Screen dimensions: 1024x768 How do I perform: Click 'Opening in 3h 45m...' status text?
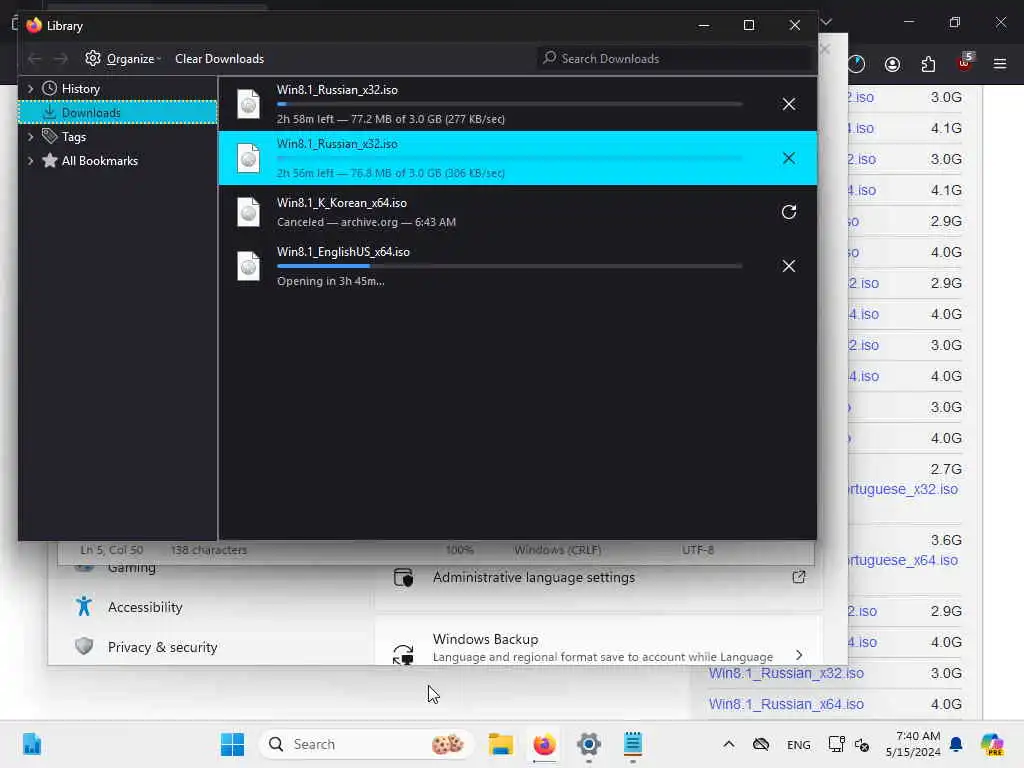330,281
